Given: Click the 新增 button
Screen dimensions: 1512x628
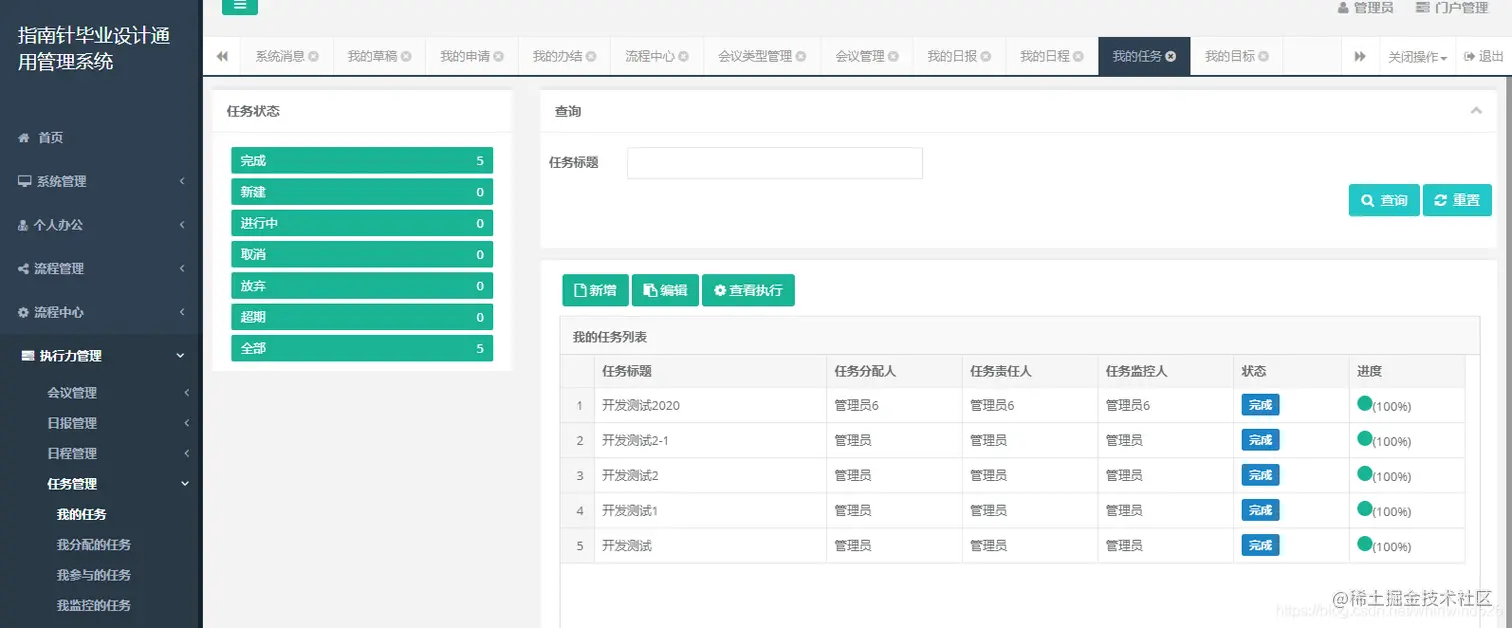Looking at the screenshot, I should tap(595, 290).
